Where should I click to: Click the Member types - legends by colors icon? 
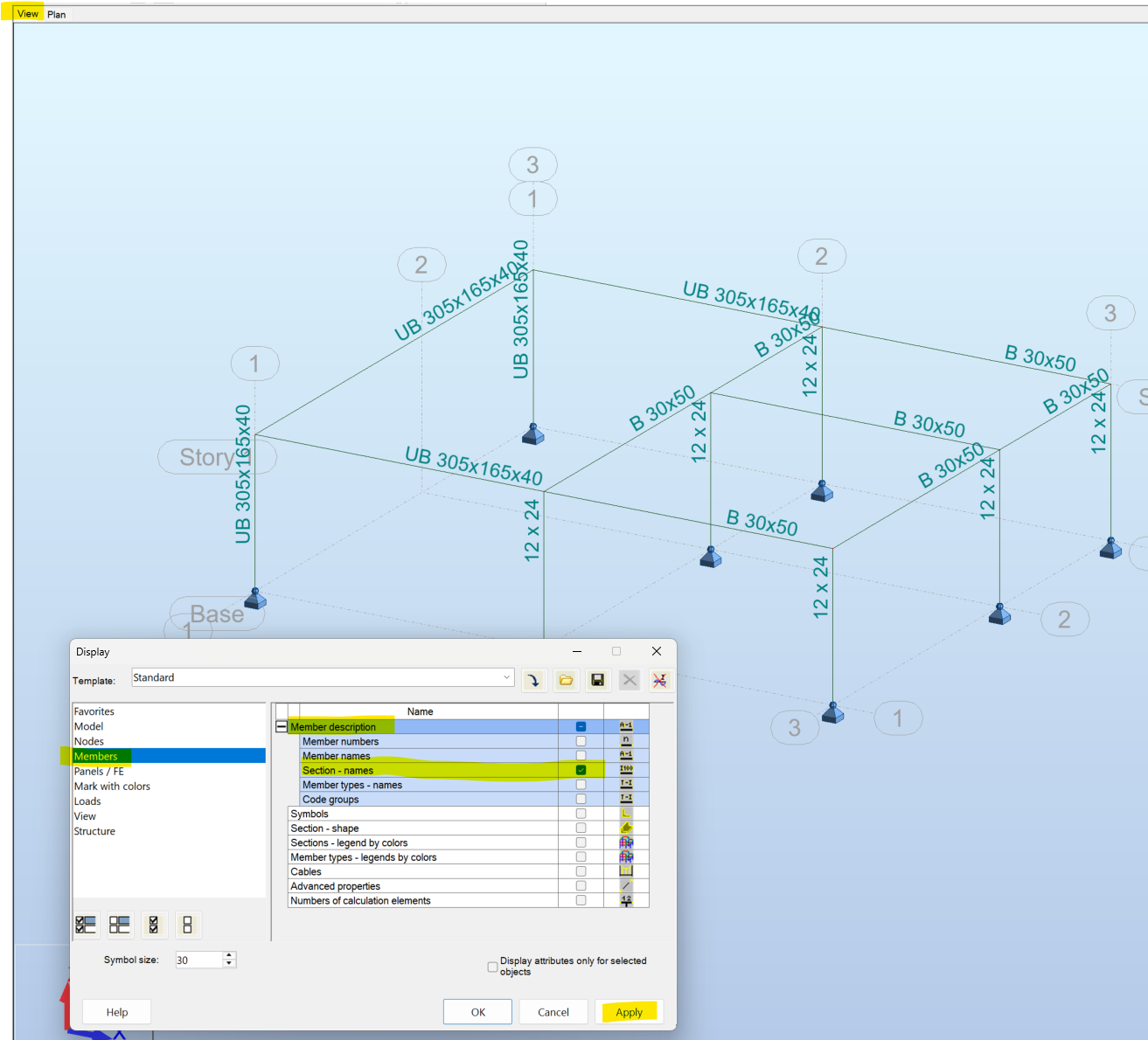pyautogui.click(x=626, y=856)
